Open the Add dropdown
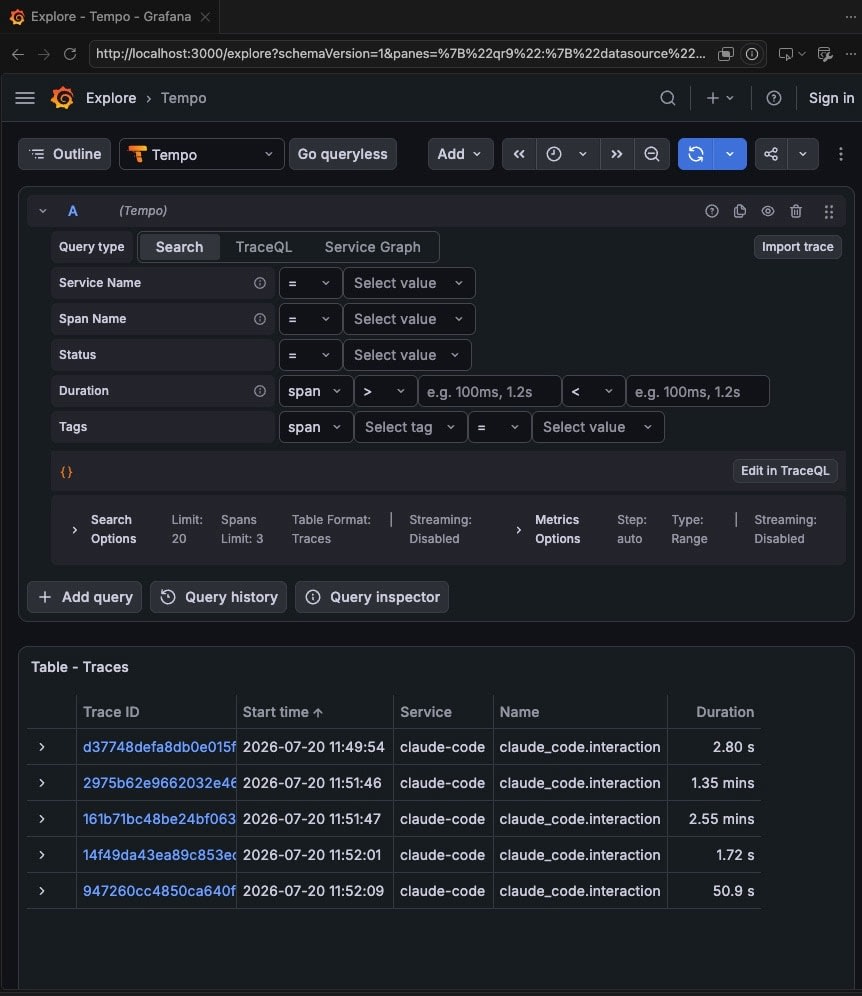This screenshot has height=996, width=862. [460, 154]
